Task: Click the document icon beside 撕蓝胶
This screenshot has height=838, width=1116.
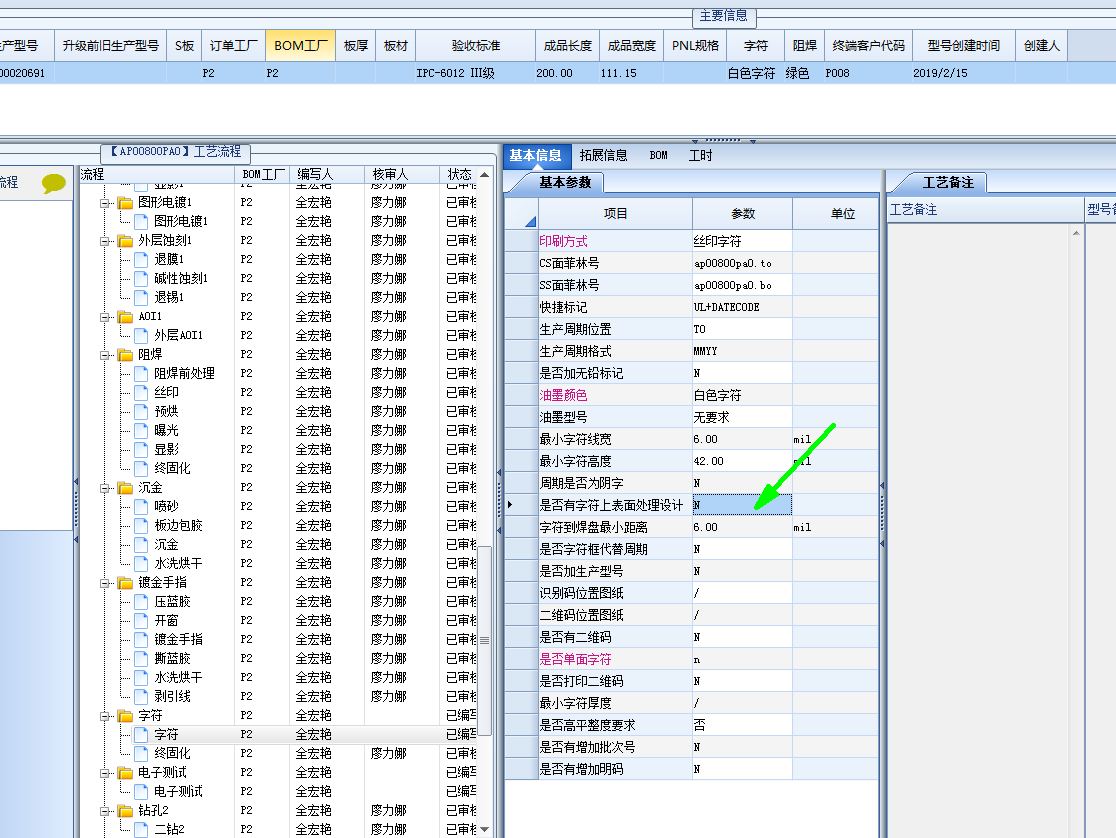Action: (x=142, y=659)
